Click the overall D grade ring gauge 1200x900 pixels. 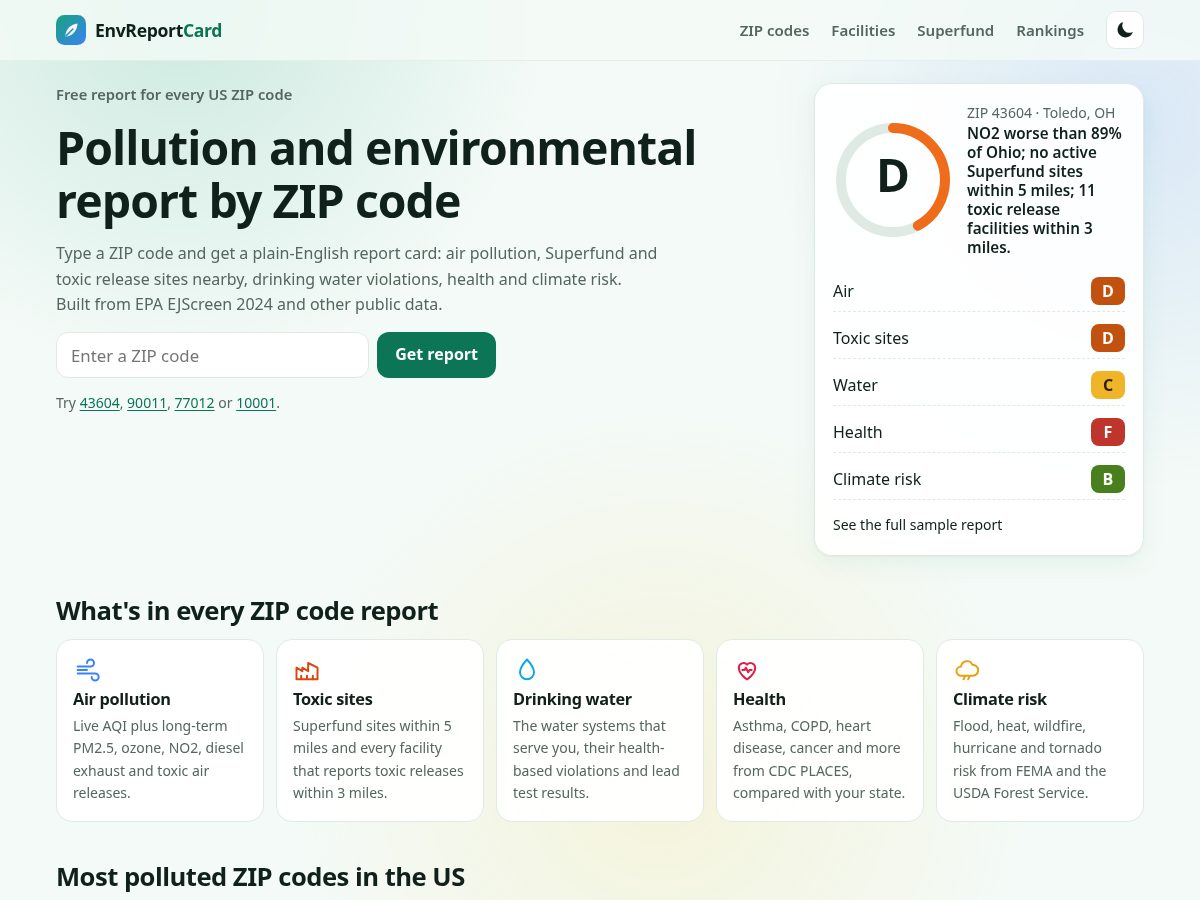click(893, 179)
